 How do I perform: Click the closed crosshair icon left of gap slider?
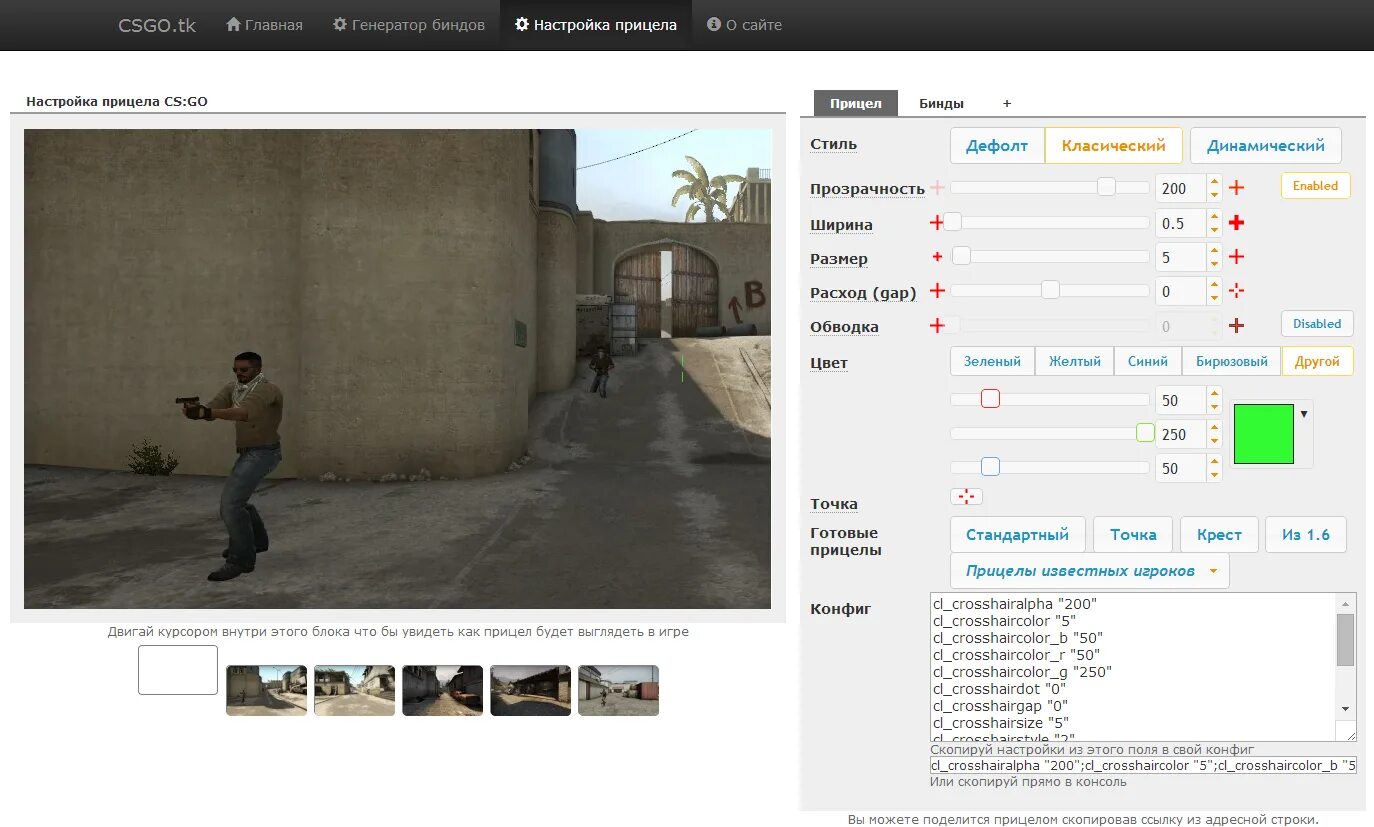937,291
